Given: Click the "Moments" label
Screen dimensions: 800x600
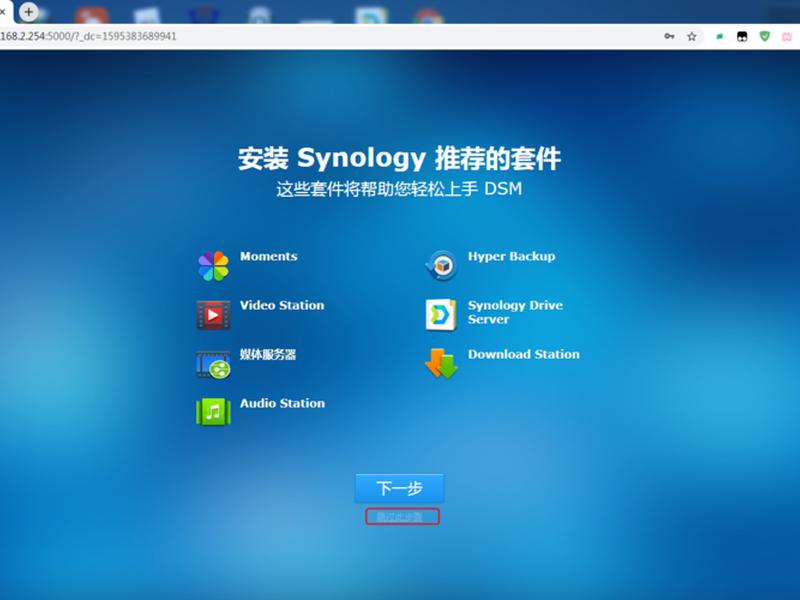Looking at the screenshot, I should coord(268,256).
